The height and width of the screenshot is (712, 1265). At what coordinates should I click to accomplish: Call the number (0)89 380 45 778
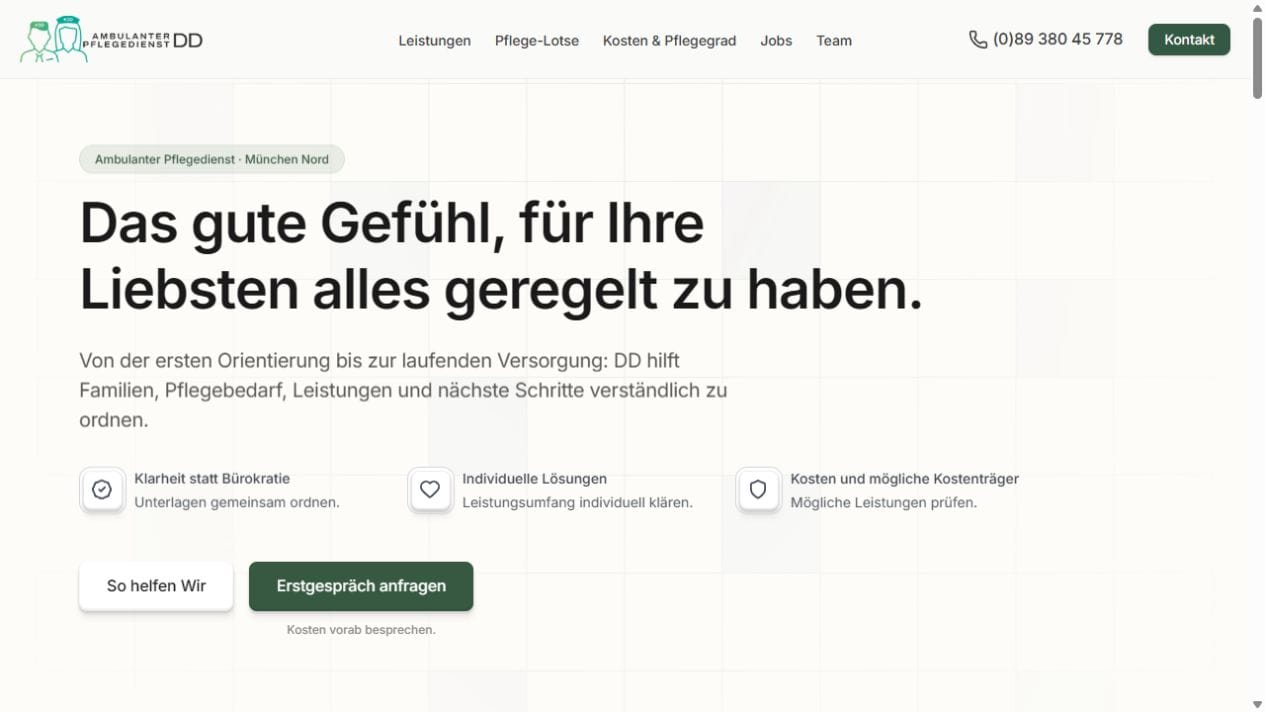[x=1057, y=40]
